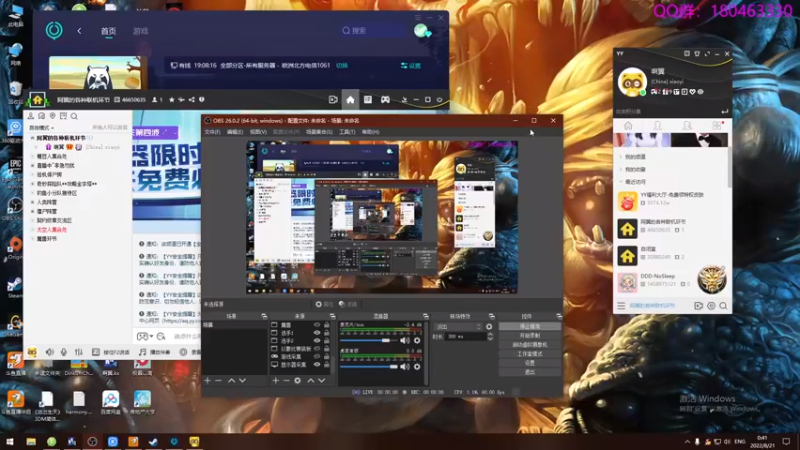The width and height of the screenshot is (800, 450).
Task: Lock the 选手1 source
Action: [327, 333]
